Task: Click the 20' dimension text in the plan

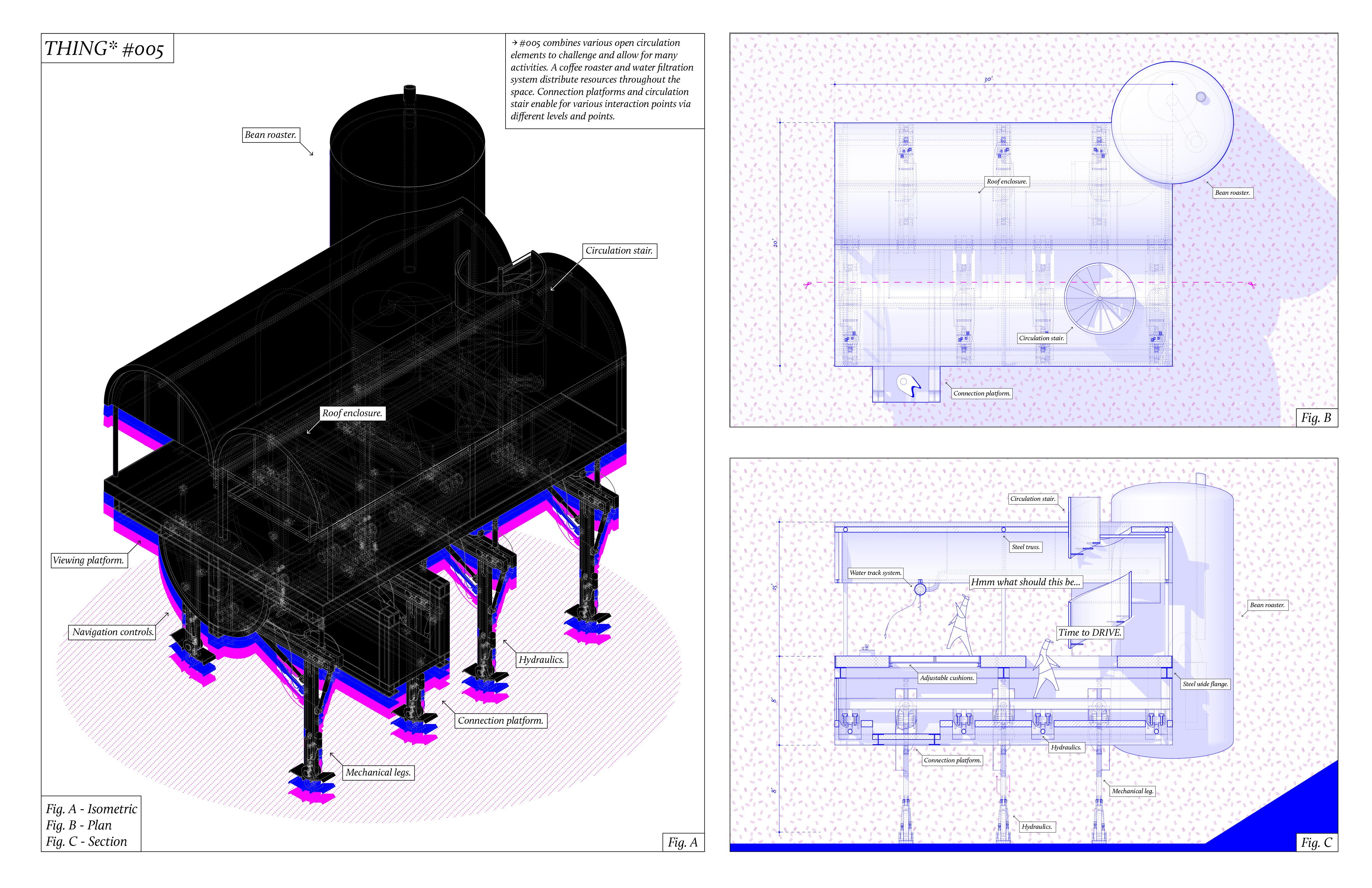Action: 775,243
